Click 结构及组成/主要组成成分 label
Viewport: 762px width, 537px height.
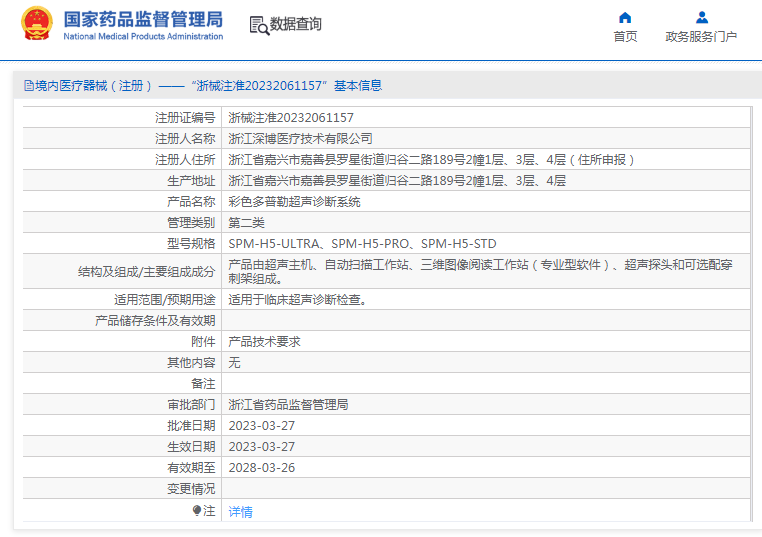(x=147, y=272)
